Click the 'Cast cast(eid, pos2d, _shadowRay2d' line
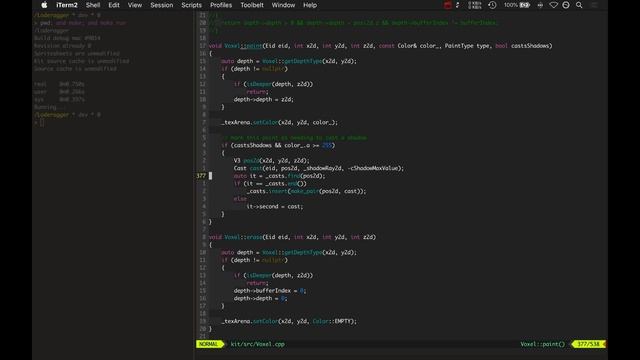This screenshot has width=640, height=360. point(319,168)
